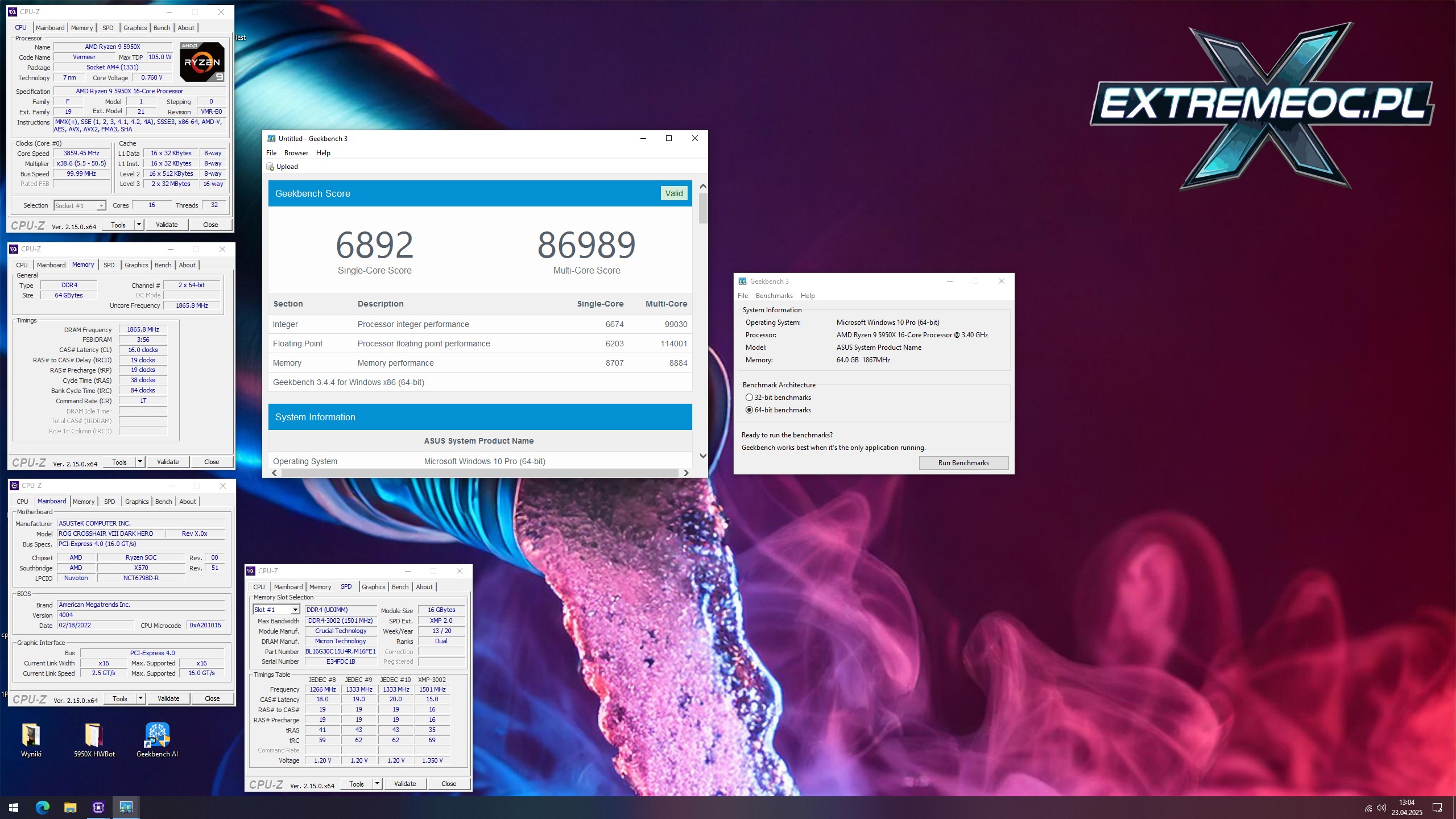The image size is (1456, 819).
Task: Expand Tools dropdown arrow in CPU window
Action: [138, 225]
